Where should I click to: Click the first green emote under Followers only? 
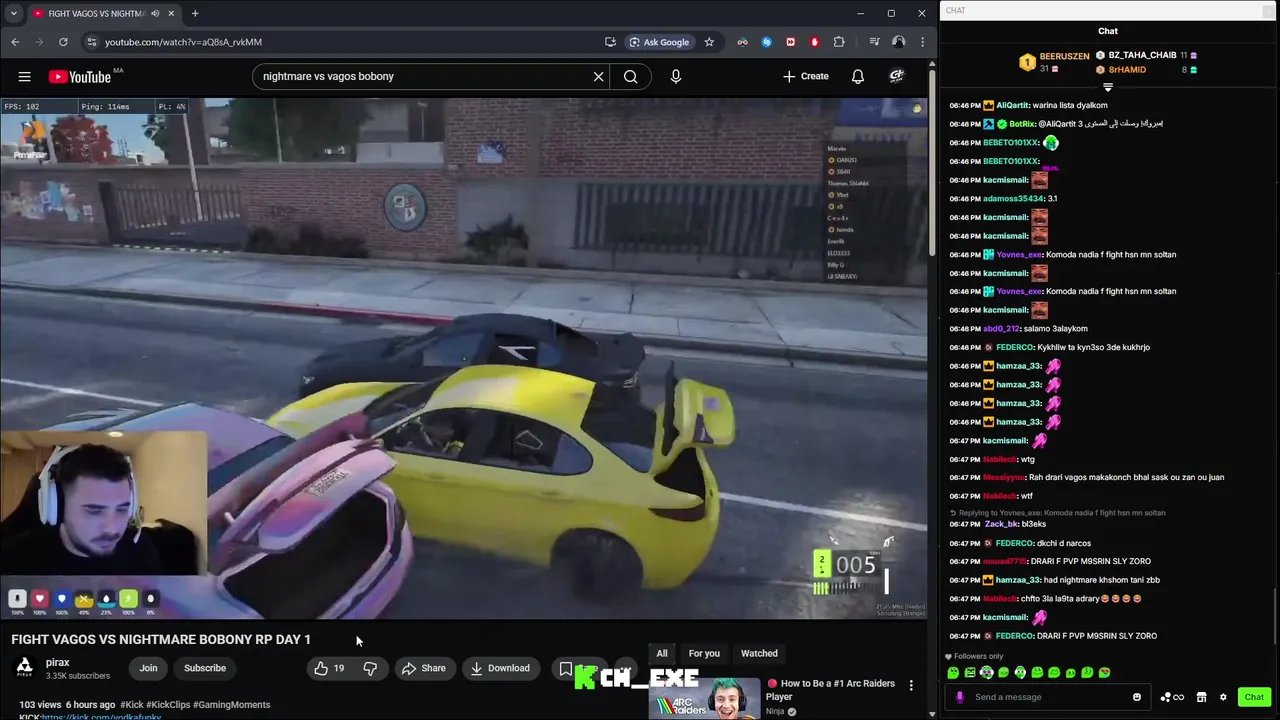point(953,673)
